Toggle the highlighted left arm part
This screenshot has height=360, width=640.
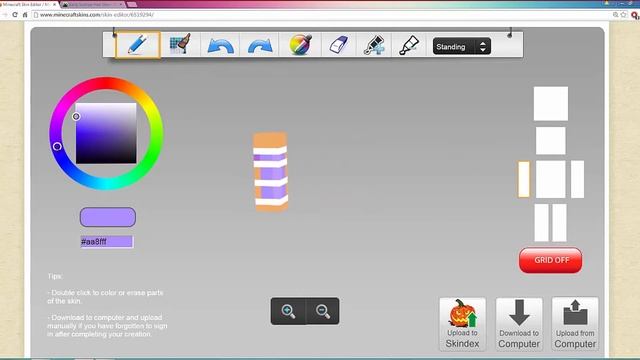tap(524, 179)
